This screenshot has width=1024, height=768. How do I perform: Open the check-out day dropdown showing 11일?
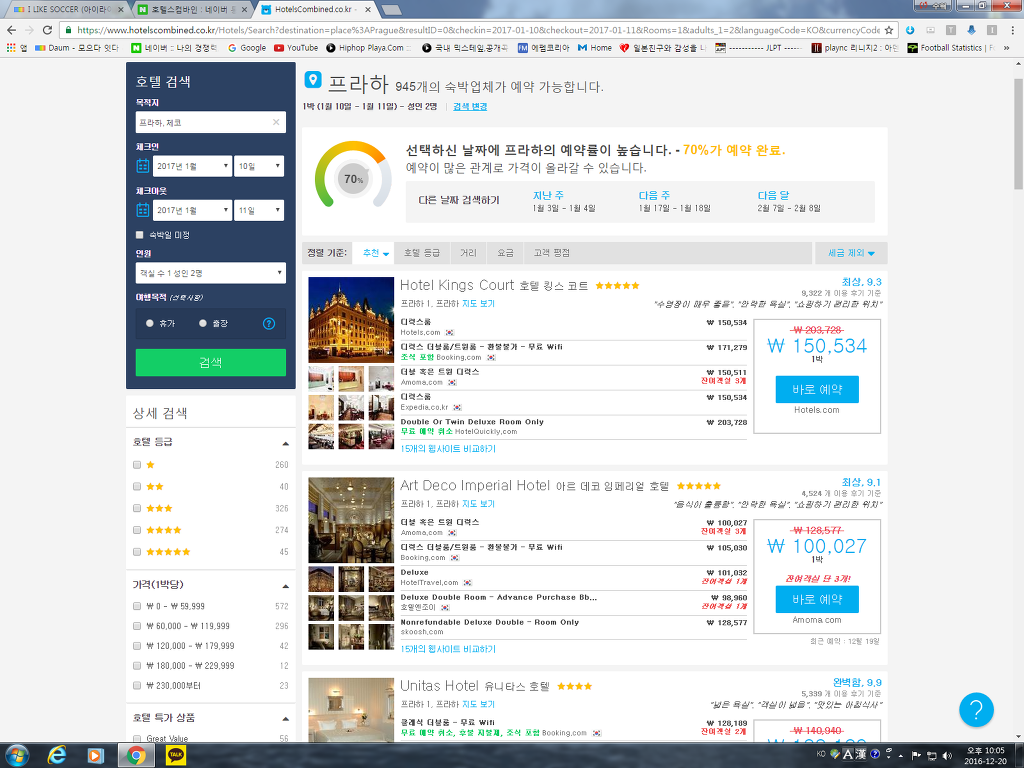pyautogui.click(x=259, y=210)
